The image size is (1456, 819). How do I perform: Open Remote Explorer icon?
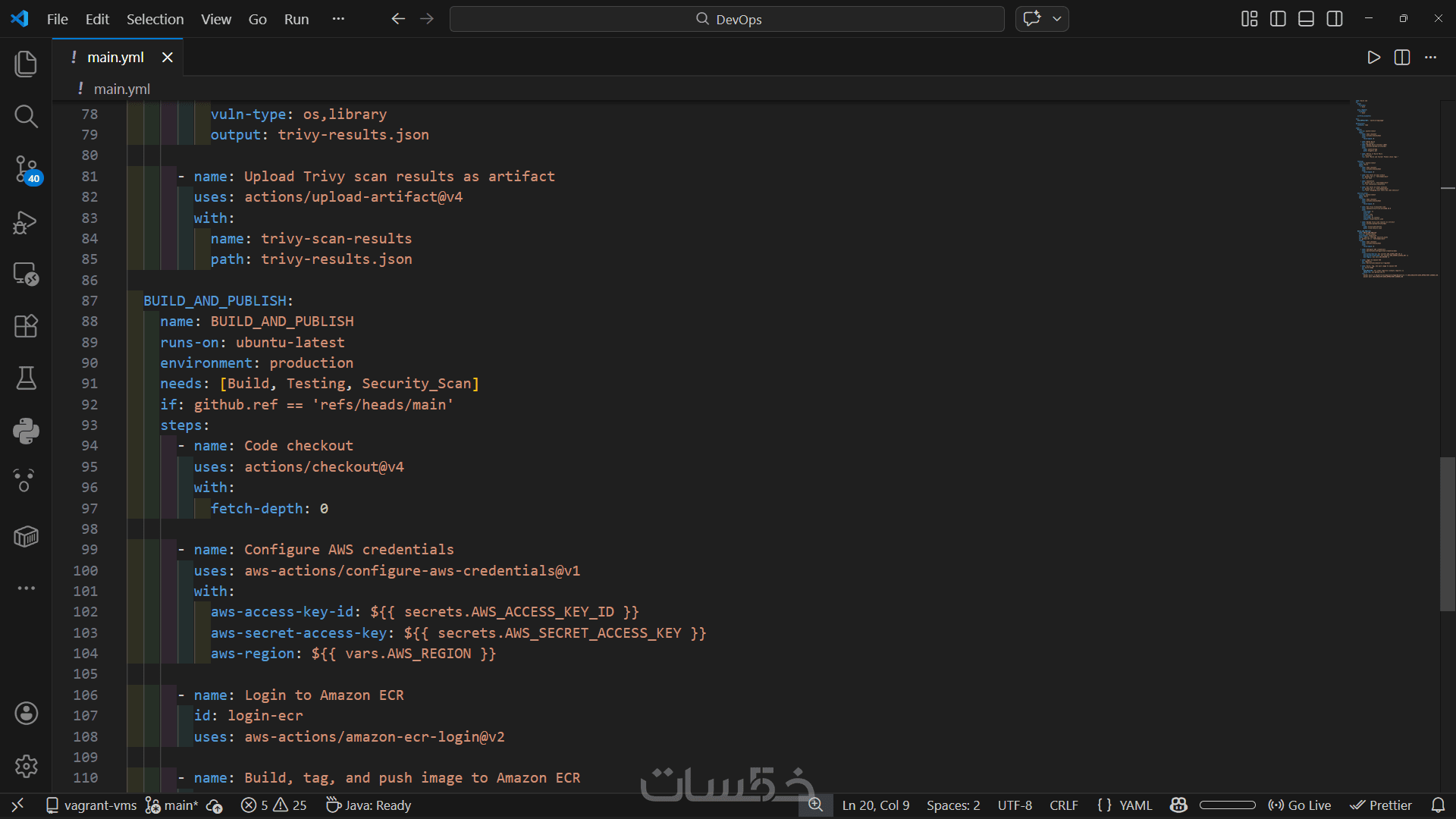(26, 274)
